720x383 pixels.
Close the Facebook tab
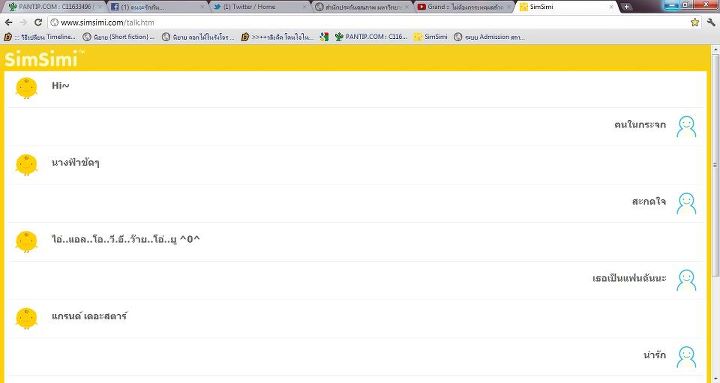tap(202, 7)
